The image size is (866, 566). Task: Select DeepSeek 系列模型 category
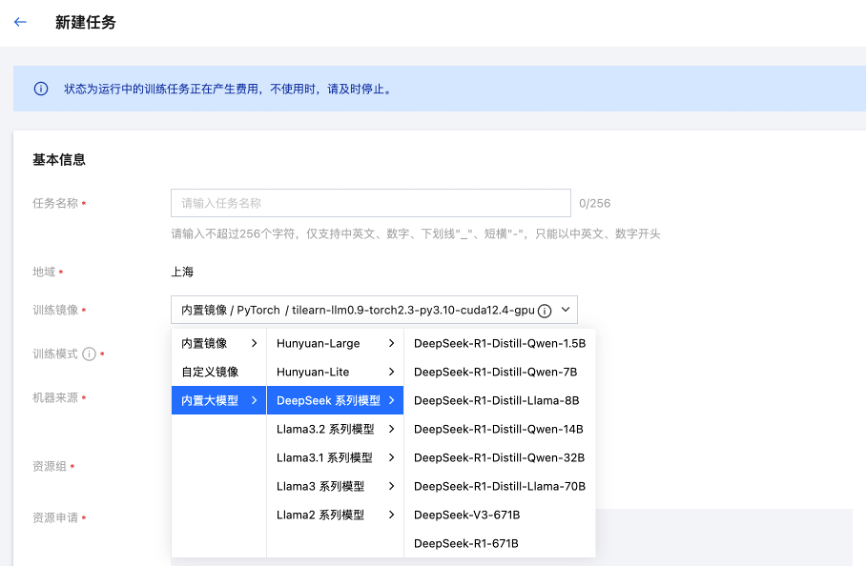coord(334,400)
